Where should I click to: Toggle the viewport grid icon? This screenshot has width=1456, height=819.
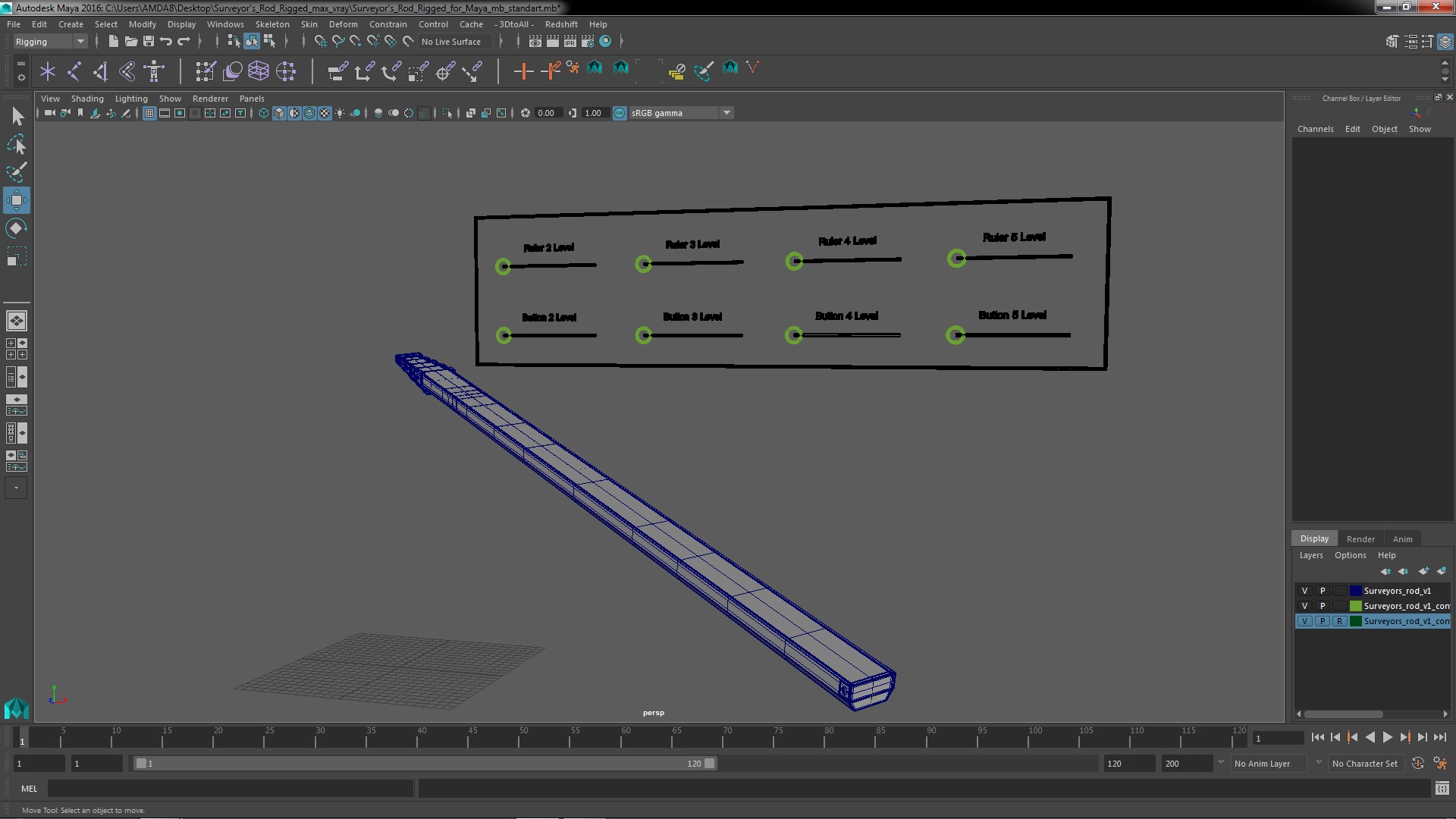coord(149,113)
